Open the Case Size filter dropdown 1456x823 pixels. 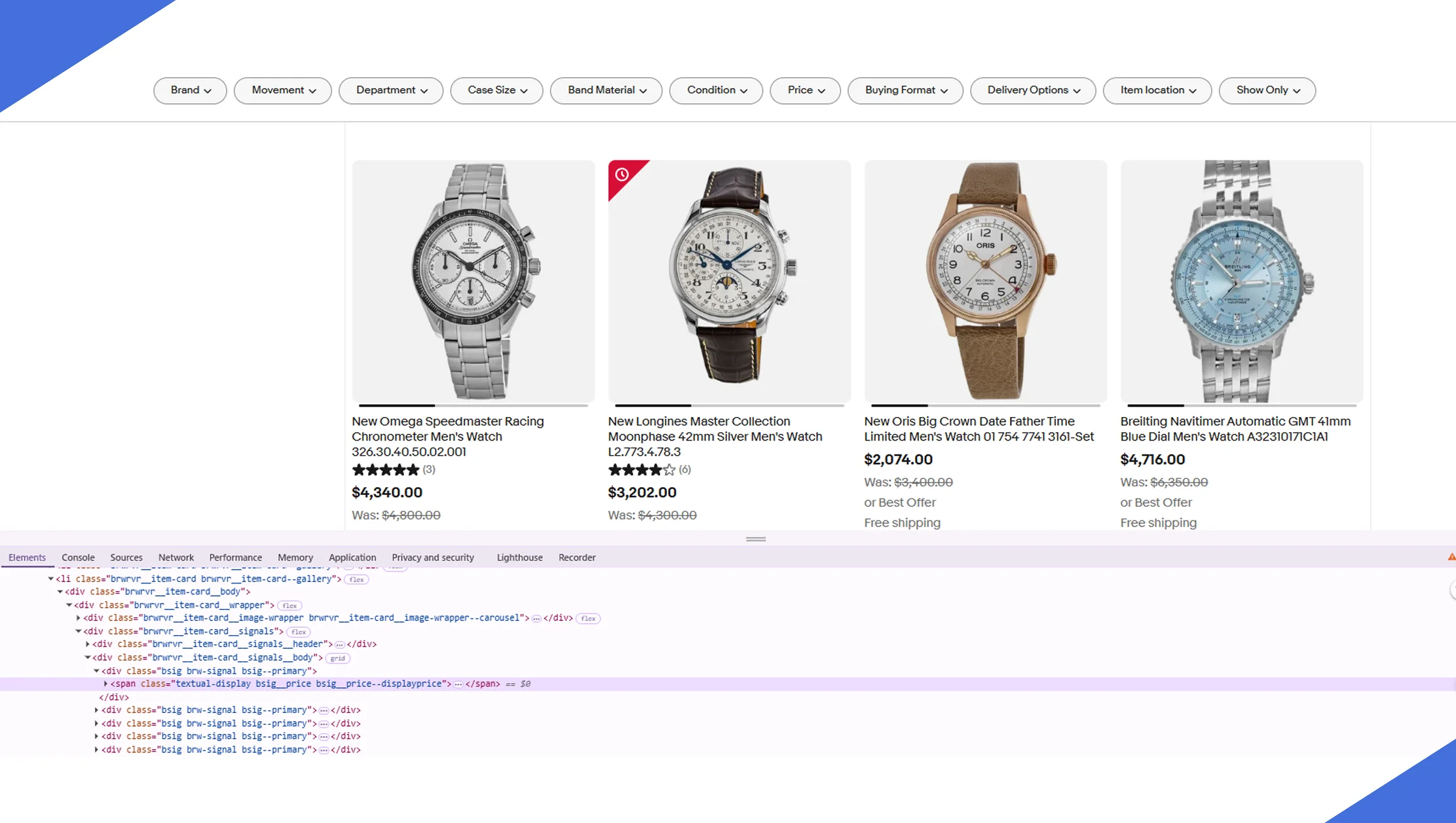click(x=496, y=90)
